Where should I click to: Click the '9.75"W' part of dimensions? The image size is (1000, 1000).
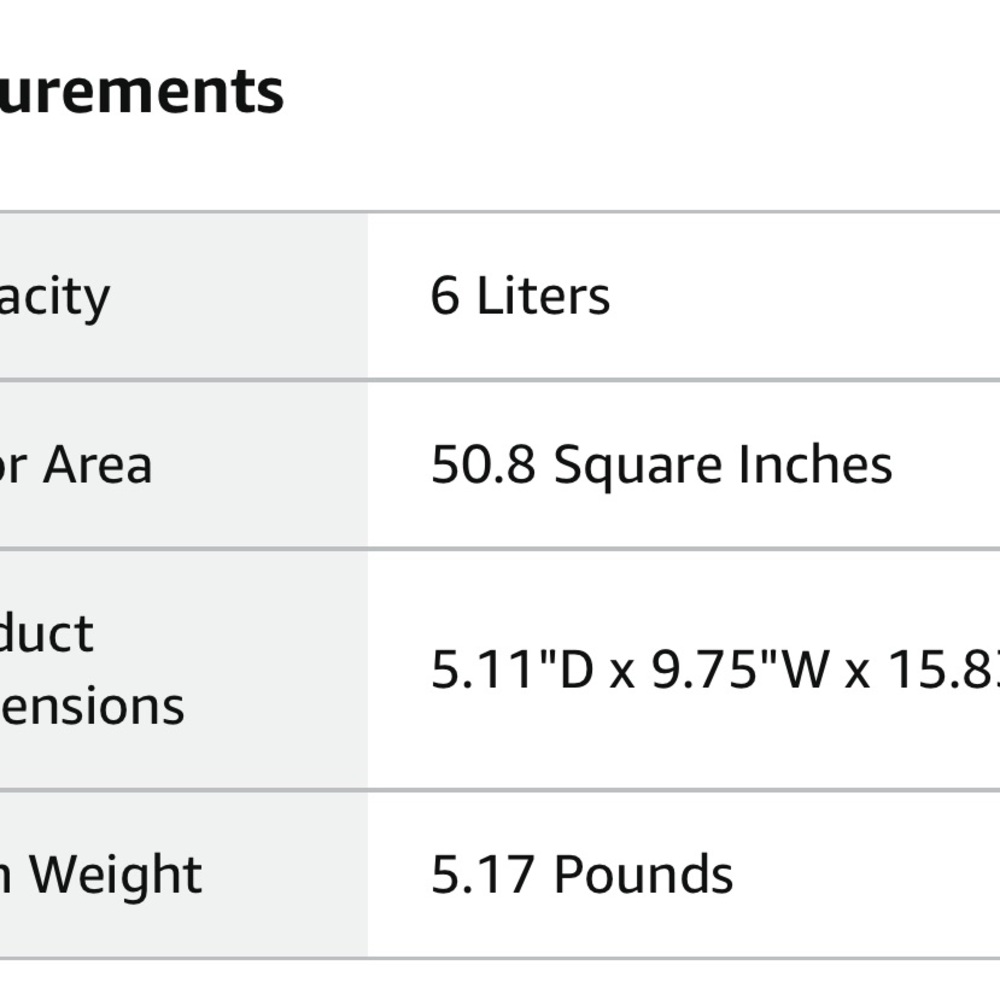coord(740,670)
